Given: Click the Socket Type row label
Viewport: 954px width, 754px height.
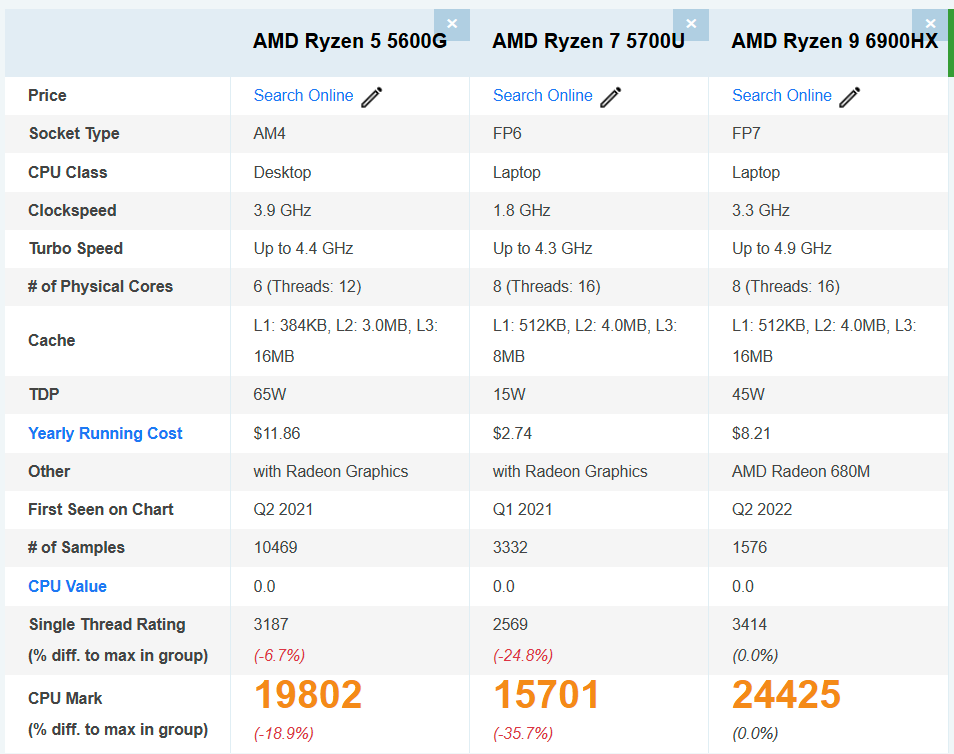Looking at the screenshot, I should [74, 134].
